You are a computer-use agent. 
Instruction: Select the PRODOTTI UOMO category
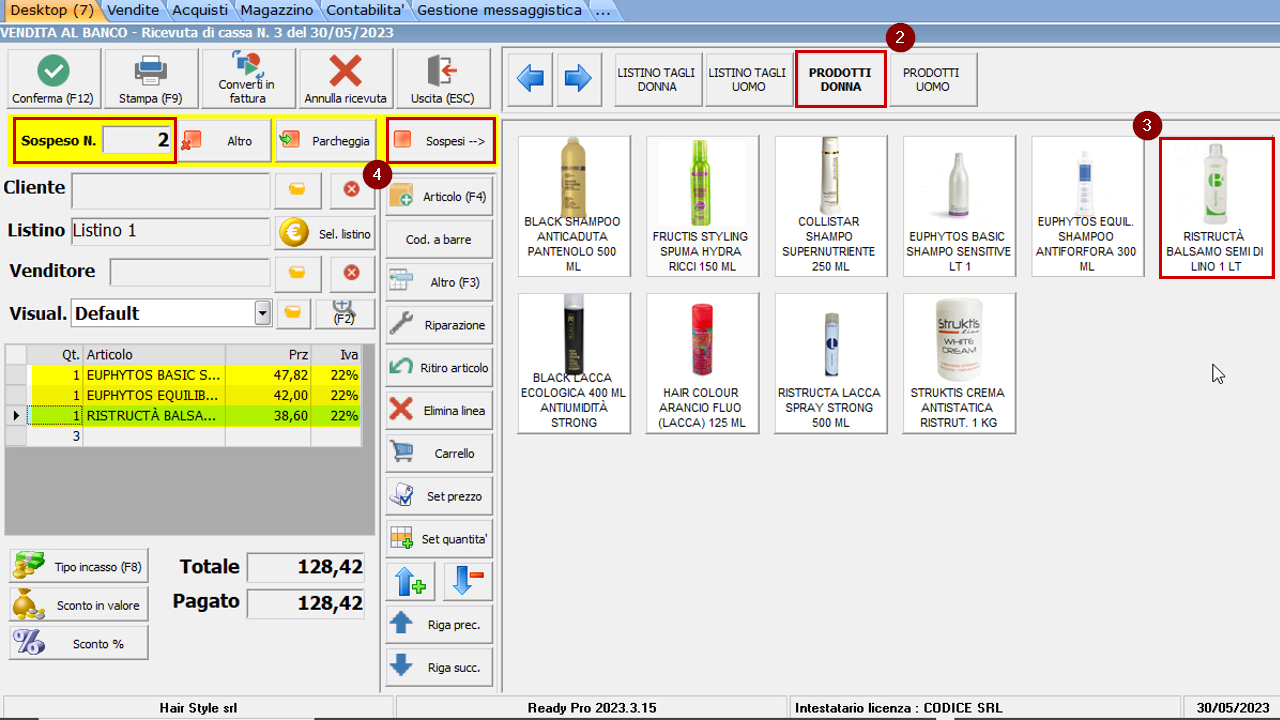(x=932, y=80)
